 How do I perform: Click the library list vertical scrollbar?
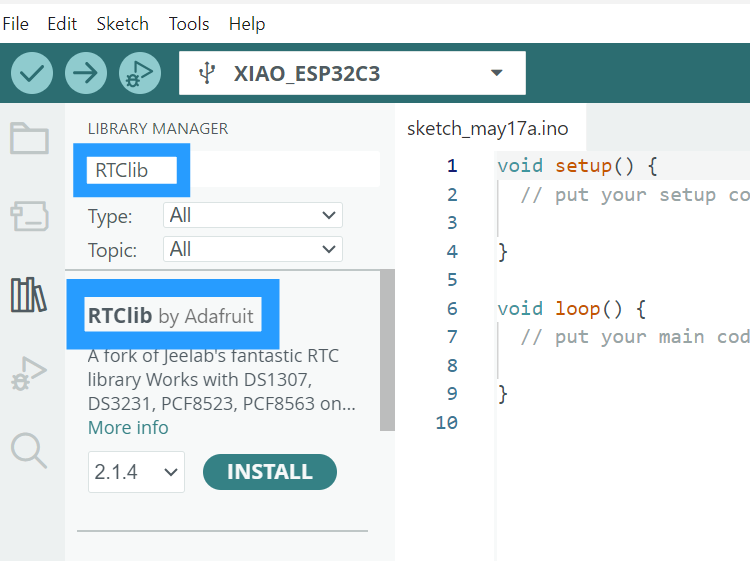pyautogui.click(x=387, y=351)
